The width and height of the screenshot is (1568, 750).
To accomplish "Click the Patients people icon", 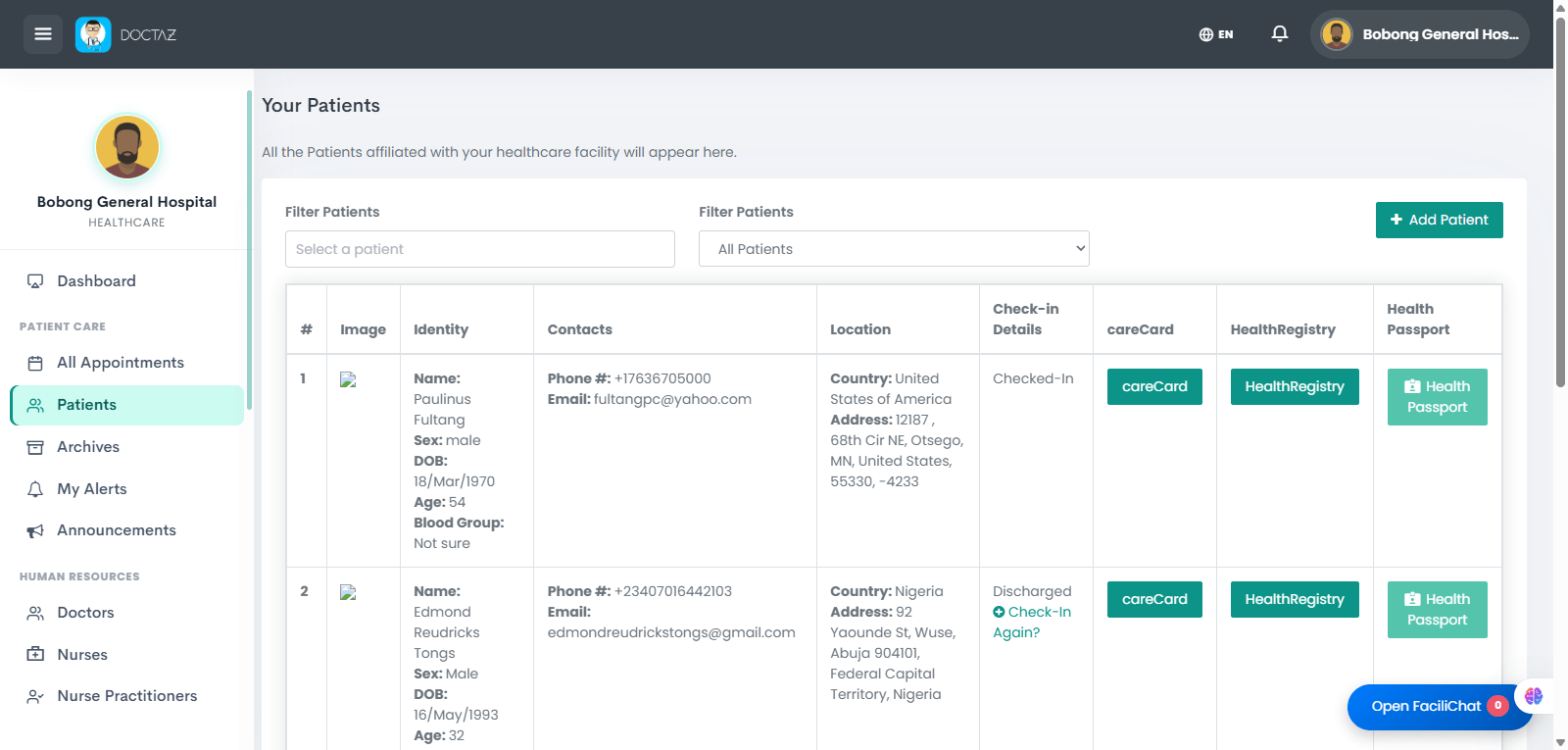I will (35, 405).
